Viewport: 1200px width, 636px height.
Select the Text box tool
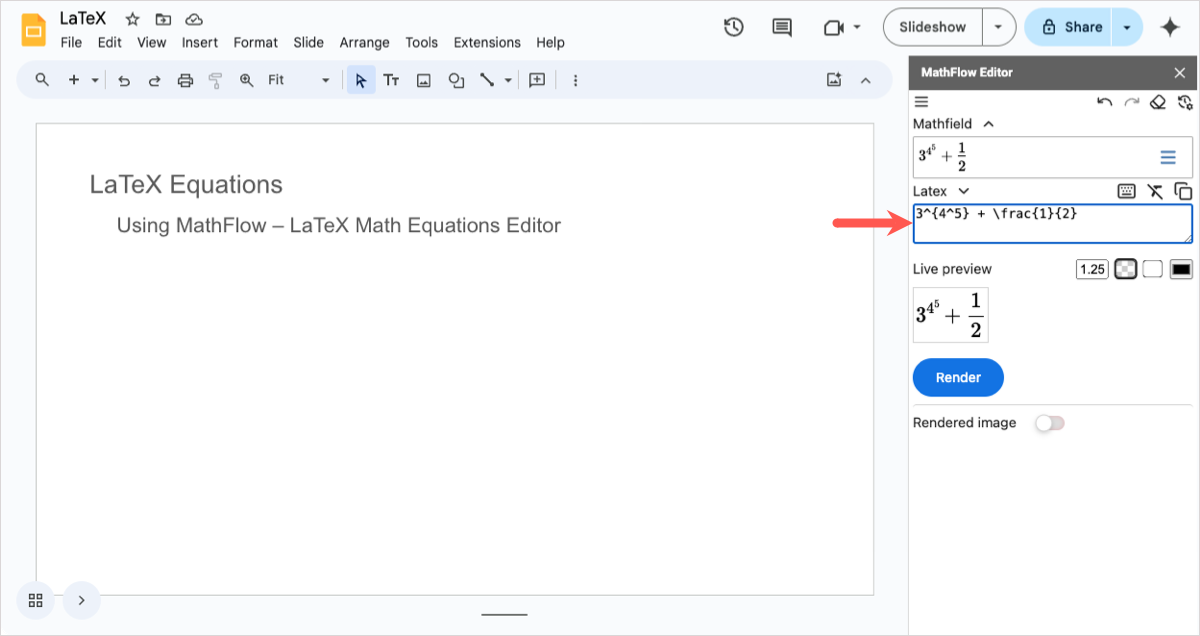392,81
